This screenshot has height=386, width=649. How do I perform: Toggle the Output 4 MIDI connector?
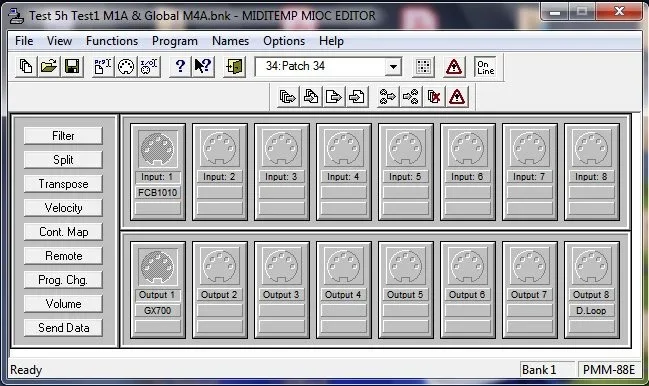(344, 267)
